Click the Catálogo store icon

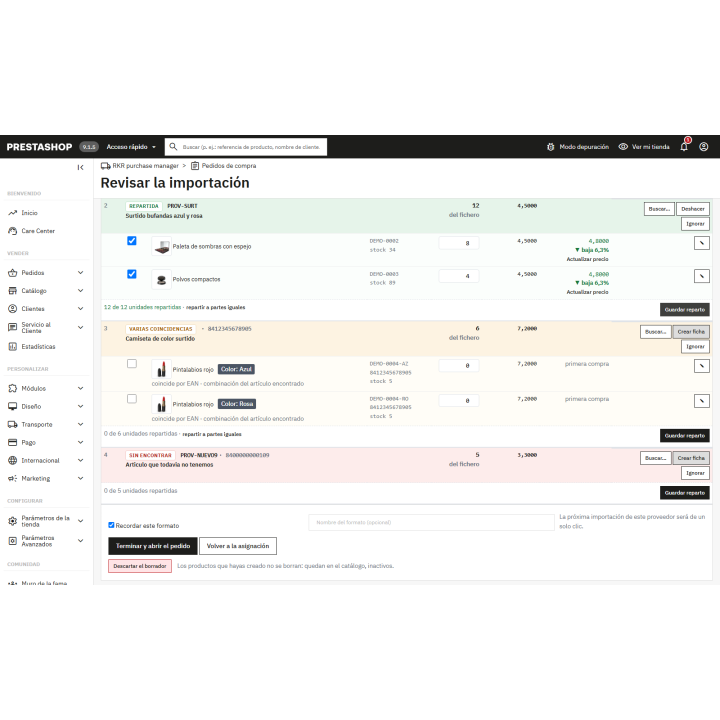12,291
